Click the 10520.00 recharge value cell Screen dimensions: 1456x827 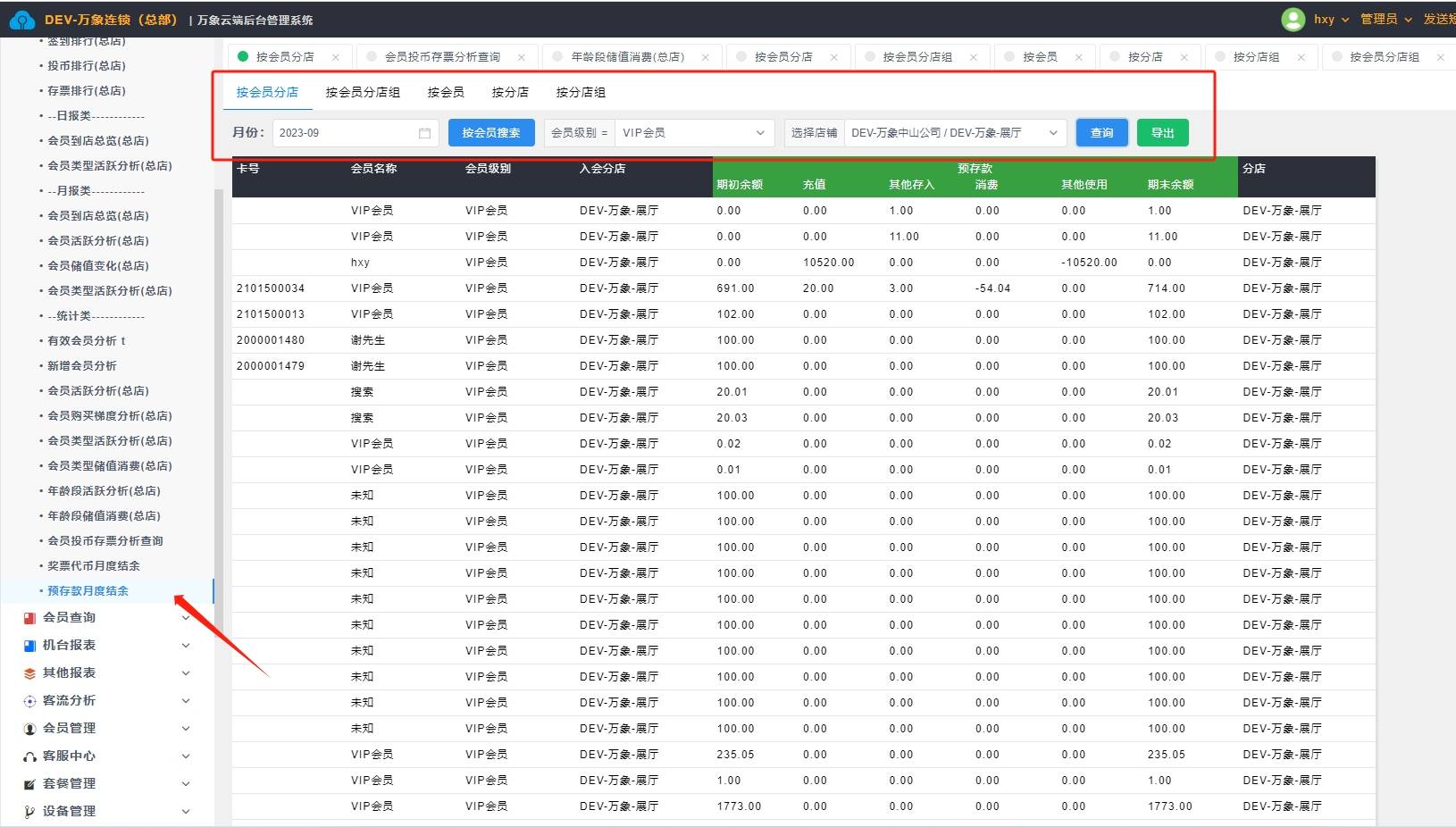pyautogui.click(x=829, y=263)
